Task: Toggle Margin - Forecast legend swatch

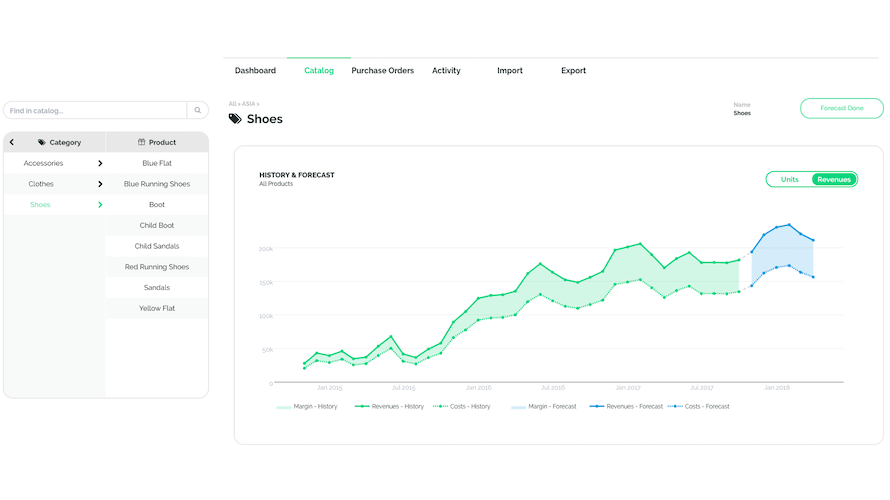Action: coord(519,407)
